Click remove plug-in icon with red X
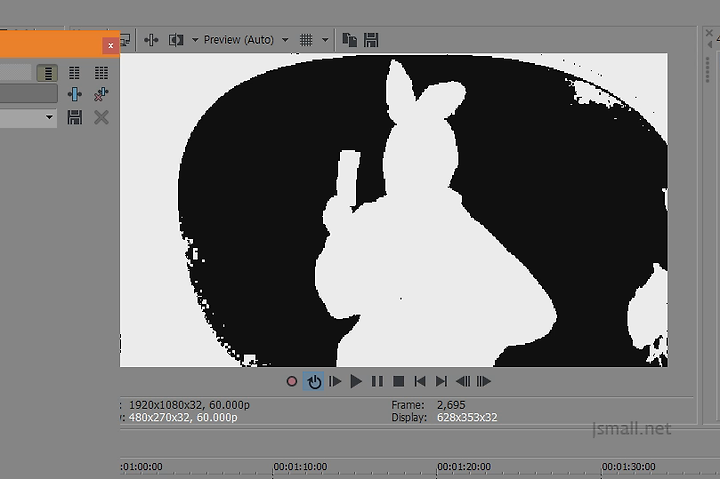The image size is (720, 479). tap(101, 95)
